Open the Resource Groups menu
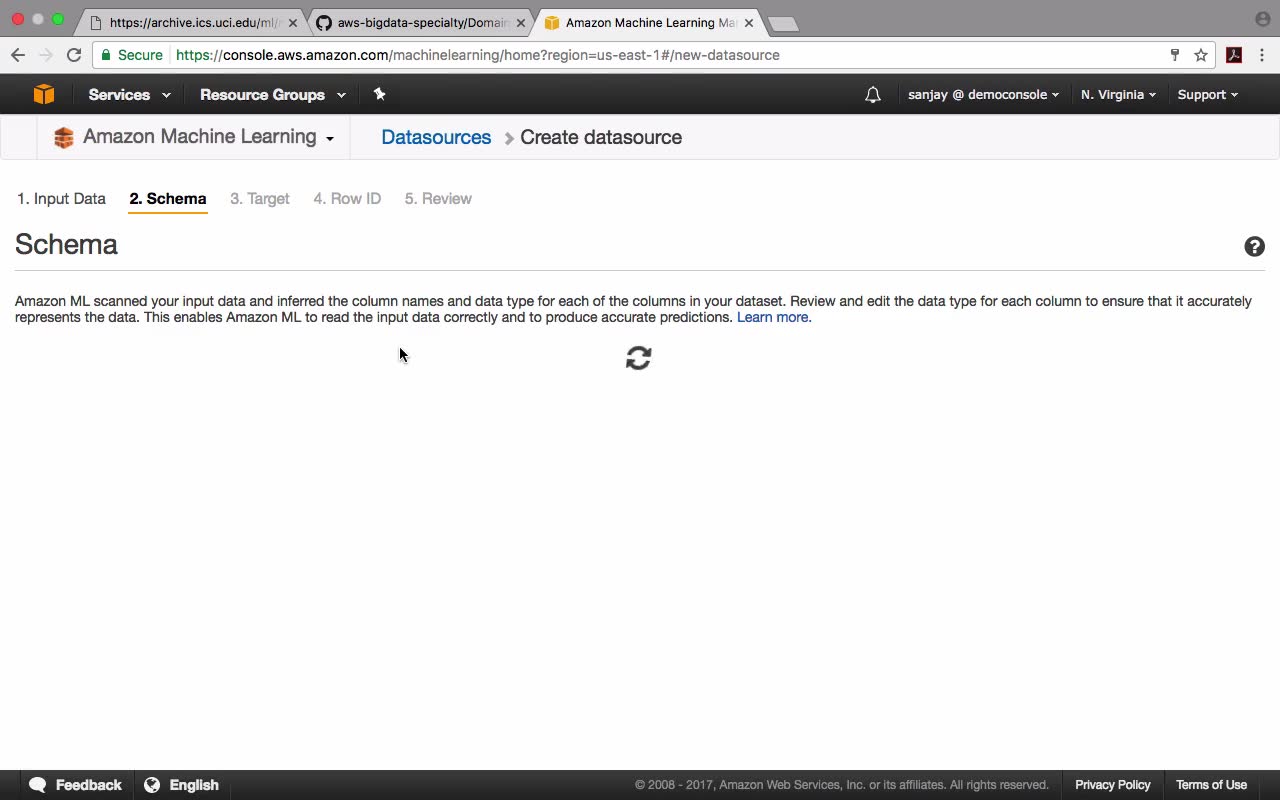This screenshot has width=1280, height=800. click(x=272, y=95)
